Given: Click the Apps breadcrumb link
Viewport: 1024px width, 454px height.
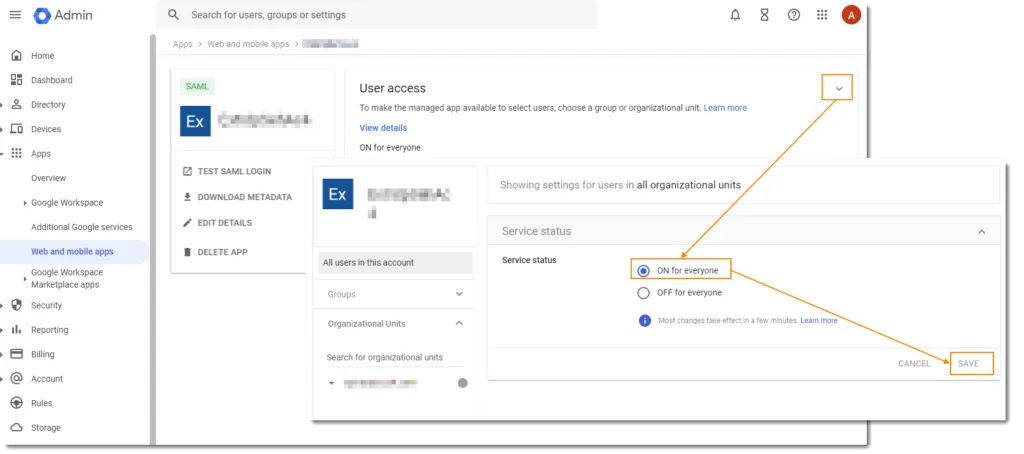Looking at the screenshot, I should tap(183, 44).
